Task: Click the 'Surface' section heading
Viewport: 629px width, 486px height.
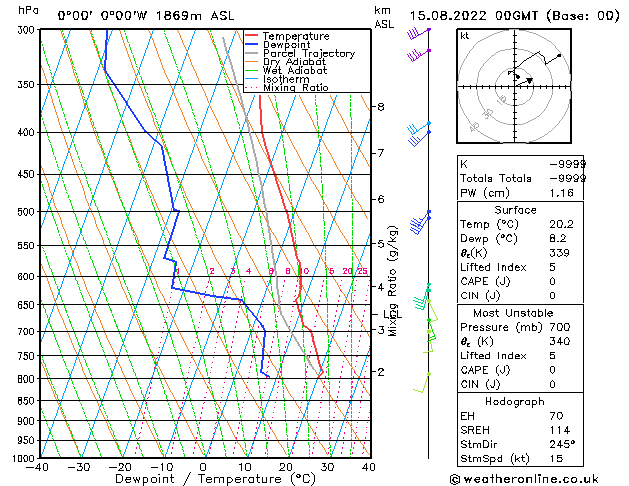Action: click(515, 210)
